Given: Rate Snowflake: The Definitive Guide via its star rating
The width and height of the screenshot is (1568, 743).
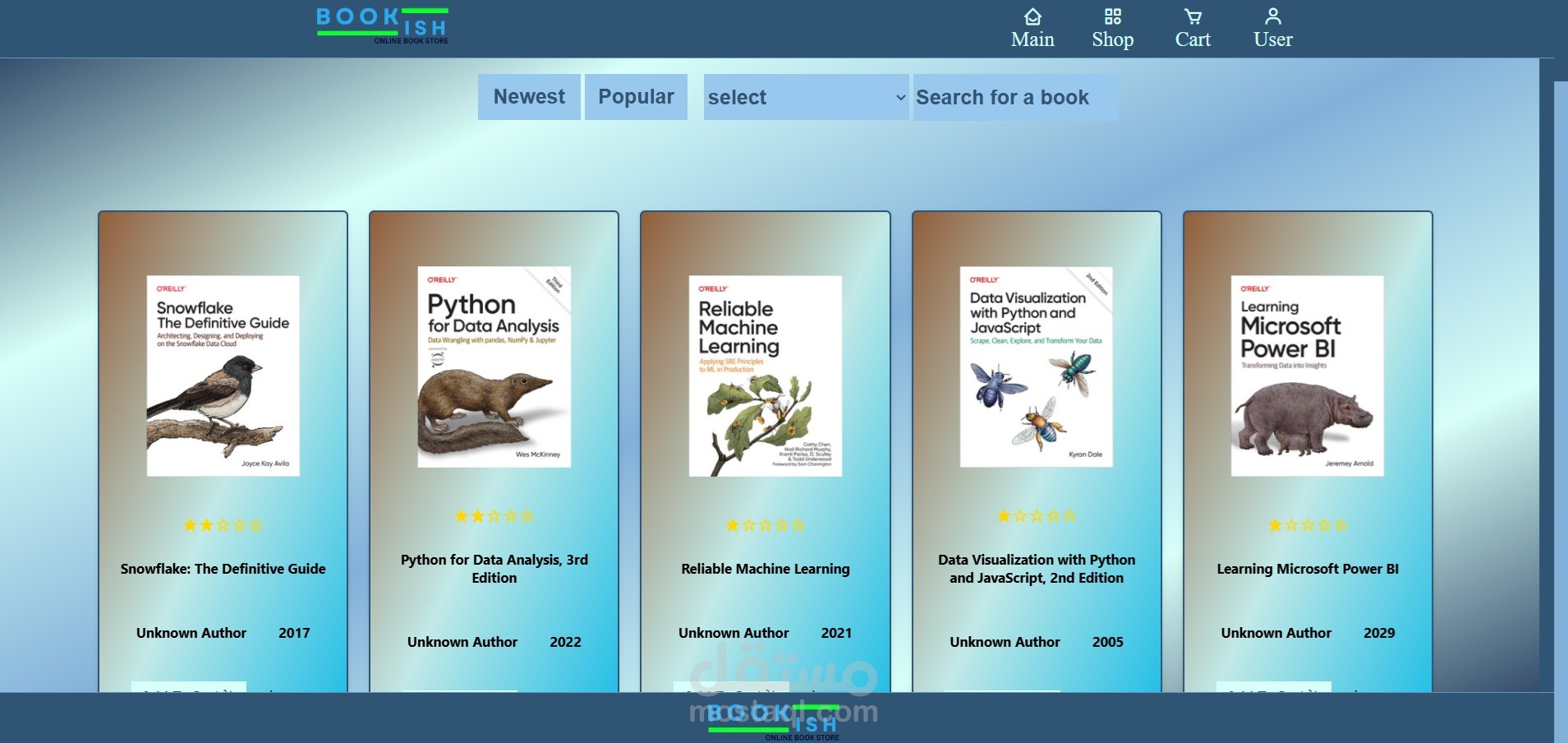Looking at the screenshot, I should [x=223, y=525].
